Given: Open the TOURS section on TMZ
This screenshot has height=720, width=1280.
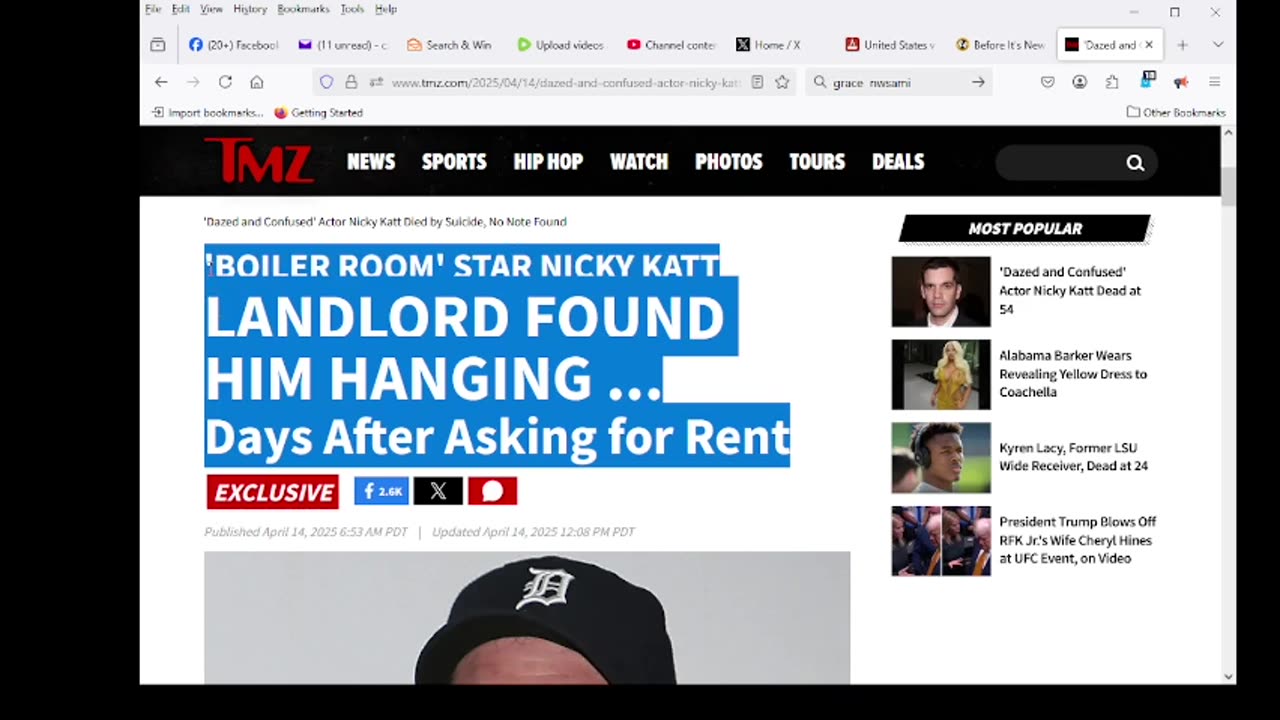Looking at the screenshot, I should (x=817, y=162).
